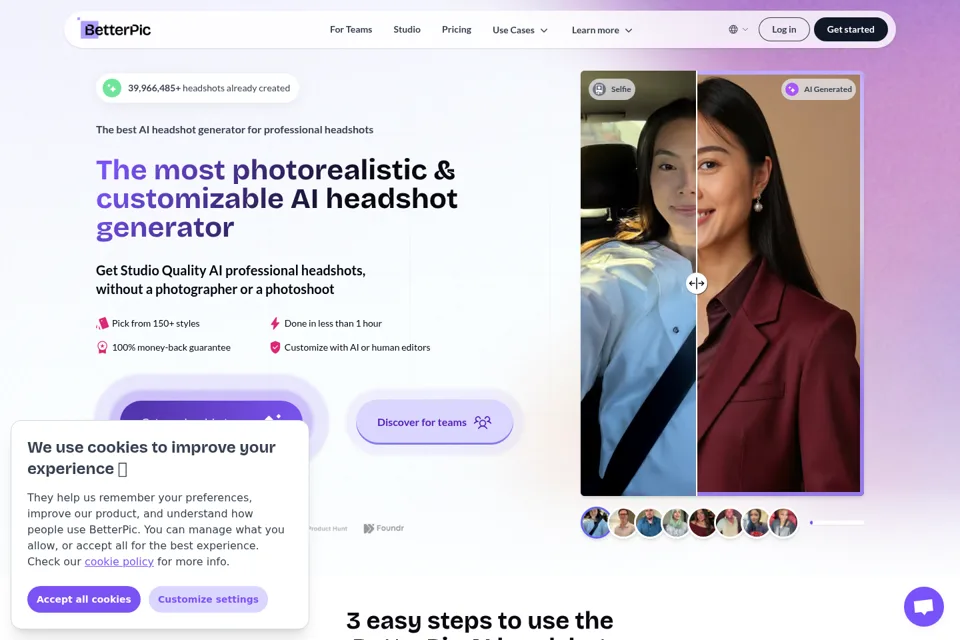Click the before/after comparison slider handle
Image resolution: width=960 pixels, height=640 pixels.
(696, 283)
